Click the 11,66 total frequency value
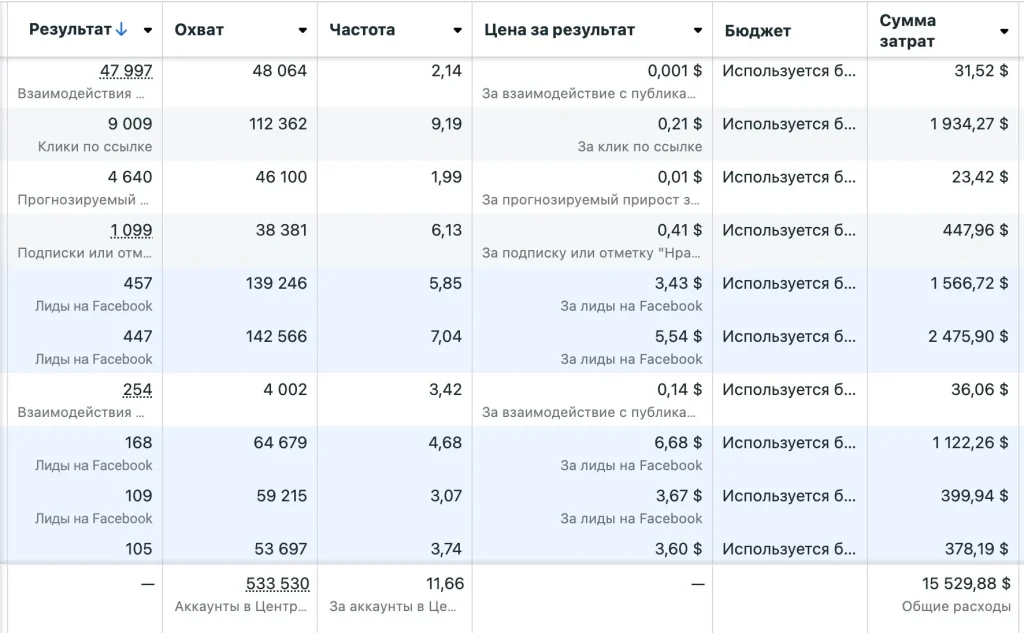 (444, 583)
